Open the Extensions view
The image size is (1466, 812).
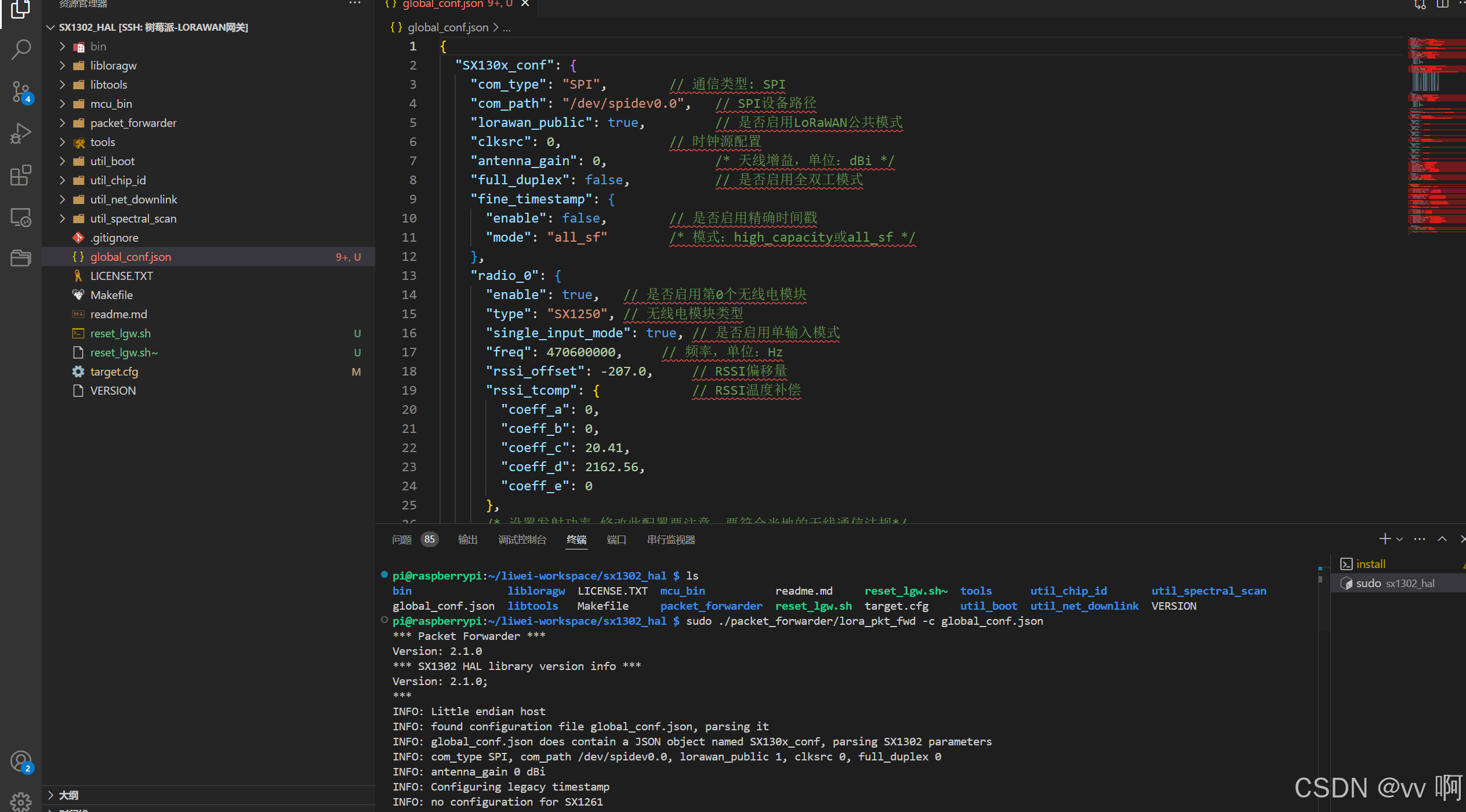coord(21,175)
